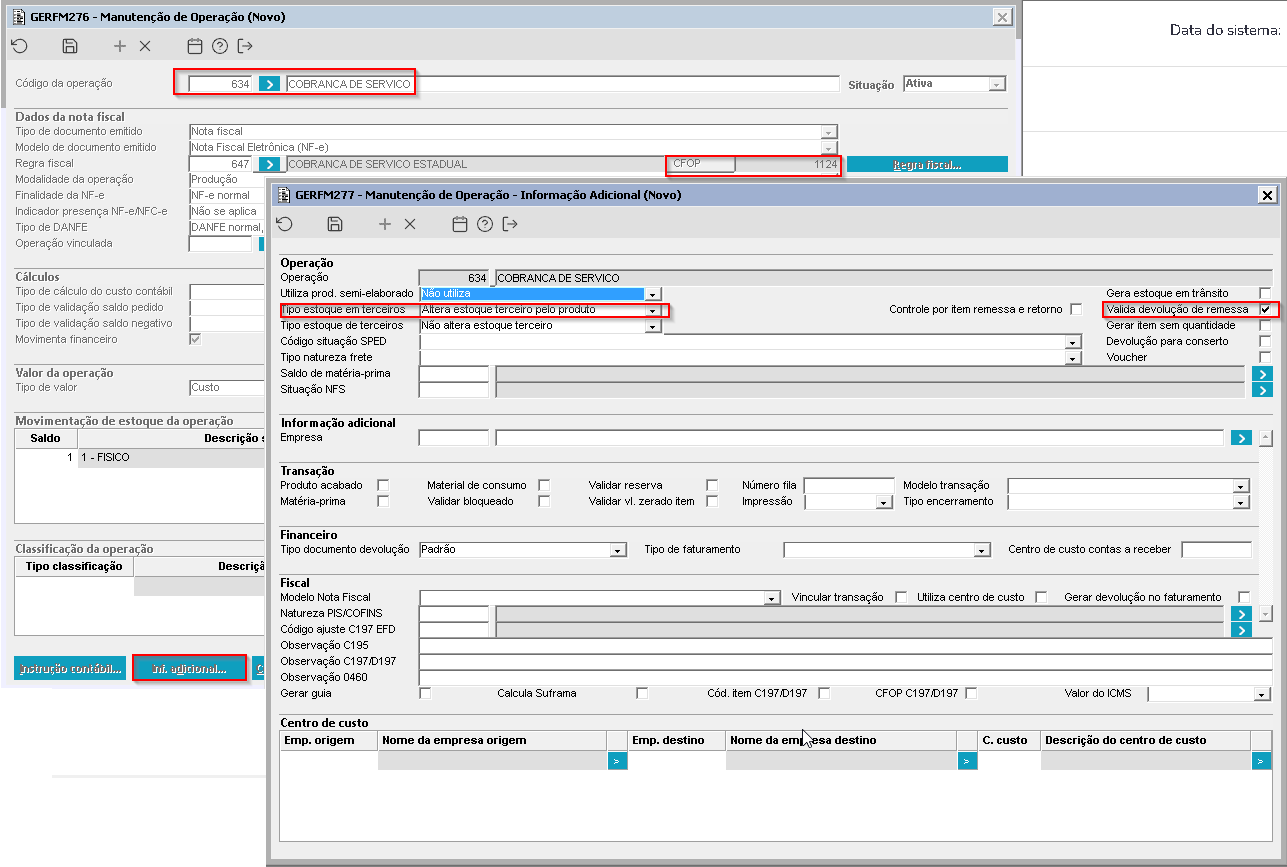Click save icon in GERFM276 toolbar
This screenshot has height=867, width=1287.
(x=70, y=46)
